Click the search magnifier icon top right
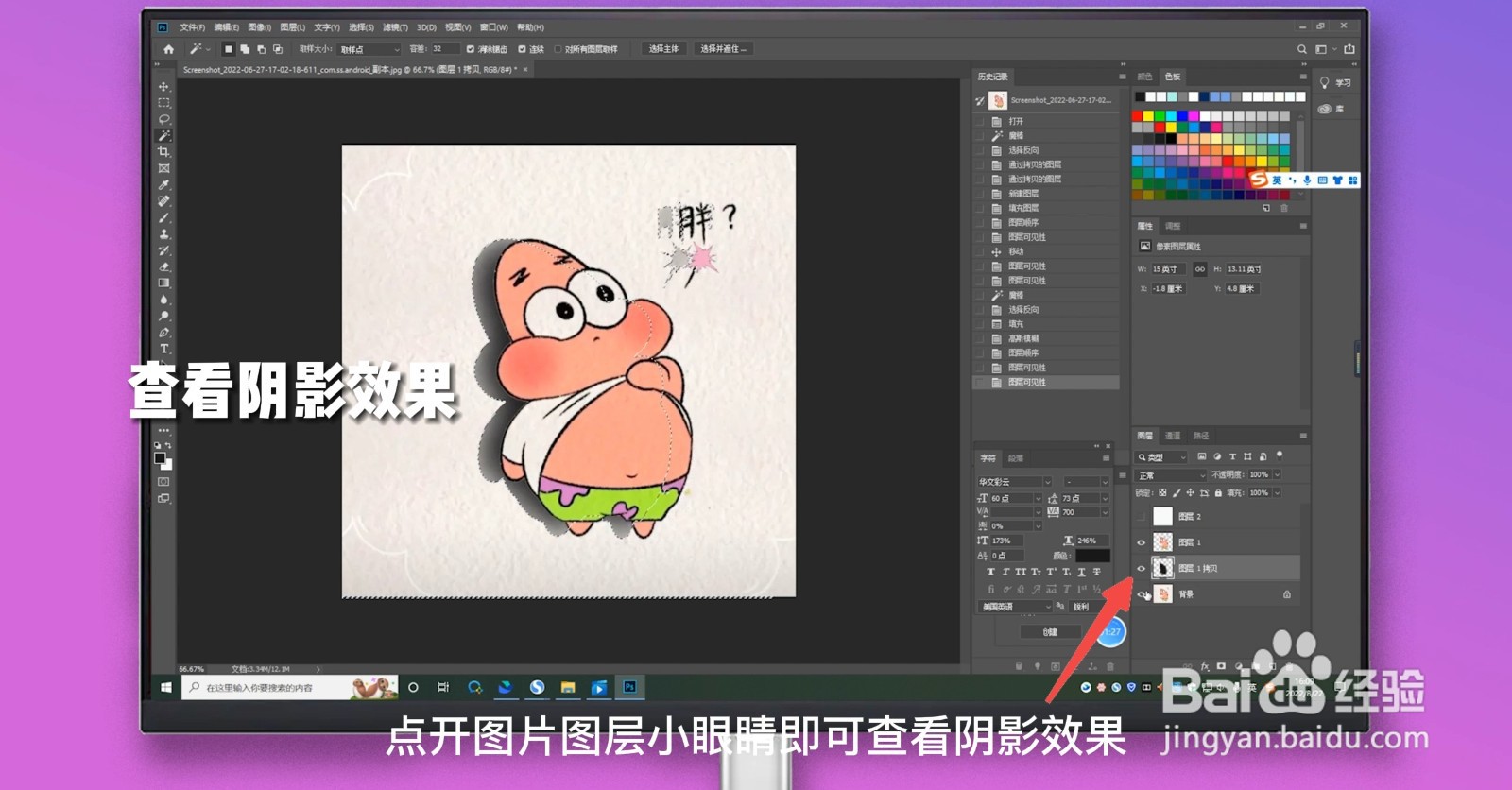The width and height of the screenshot is (1512, 790). pyautogui.click(x=1302, y=49)
